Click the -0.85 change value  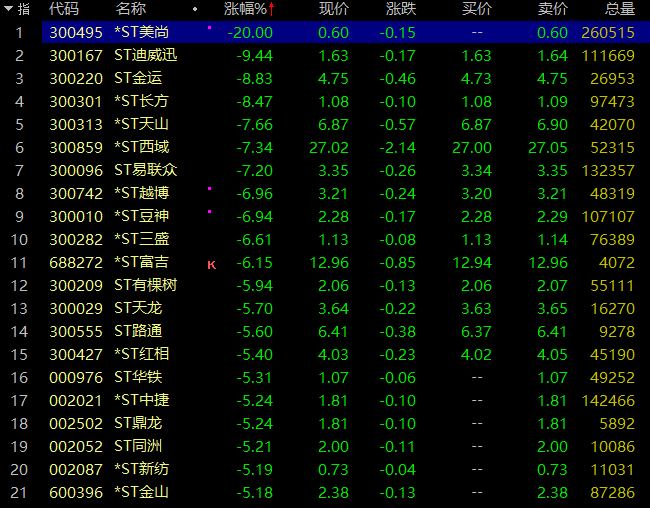point(398,263)
